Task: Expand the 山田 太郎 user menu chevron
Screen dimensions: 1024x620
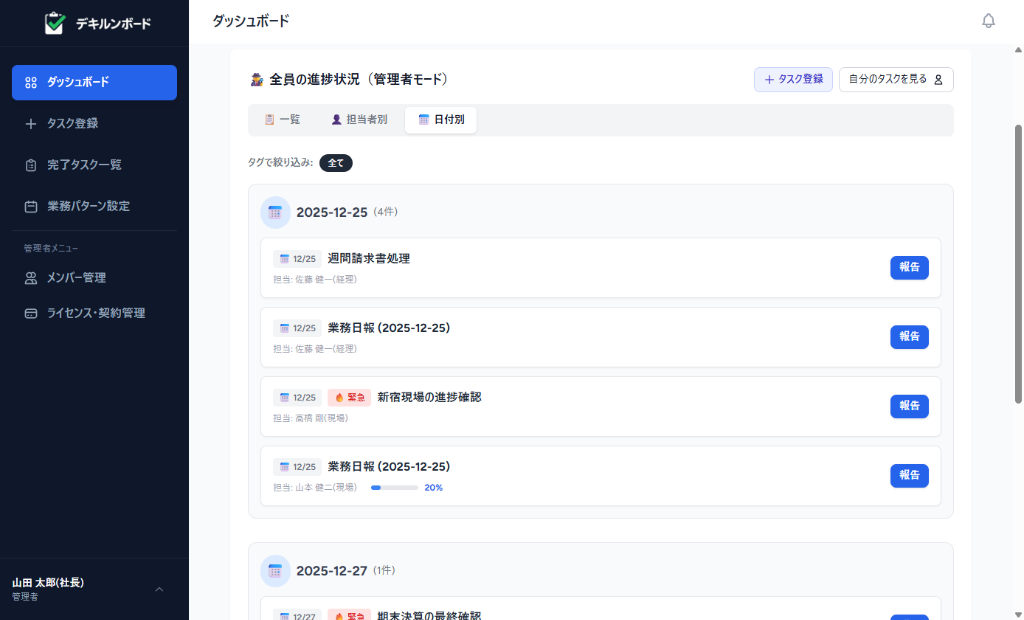Action: (x=158, y=590)
